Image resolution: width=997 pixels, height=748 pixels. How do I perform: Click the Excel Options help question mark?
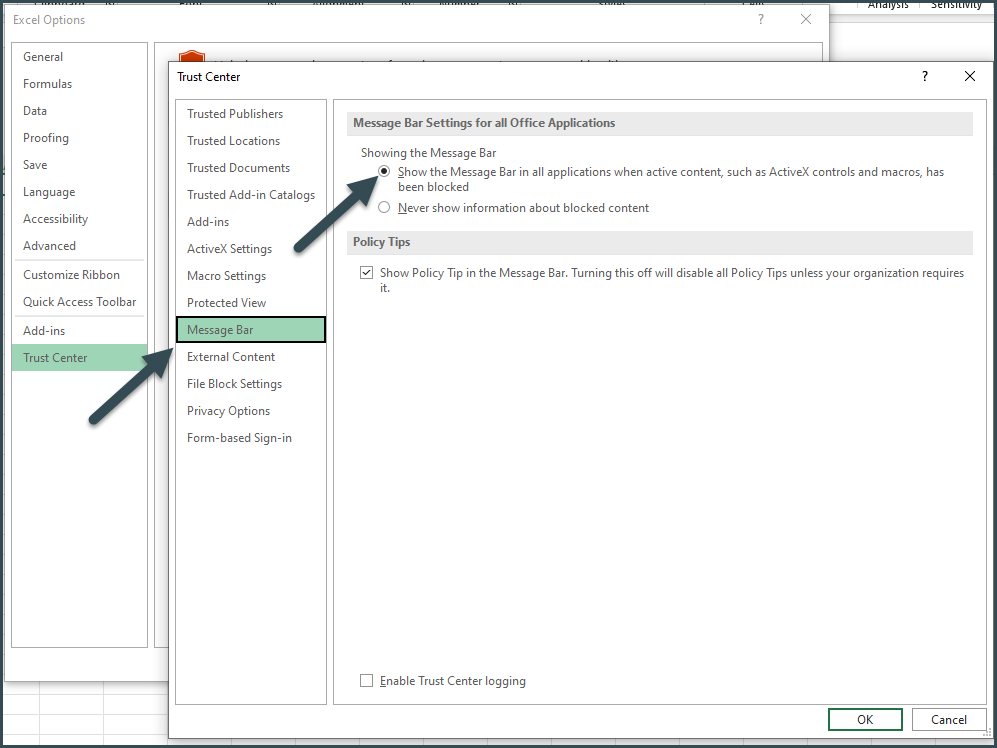760,19
